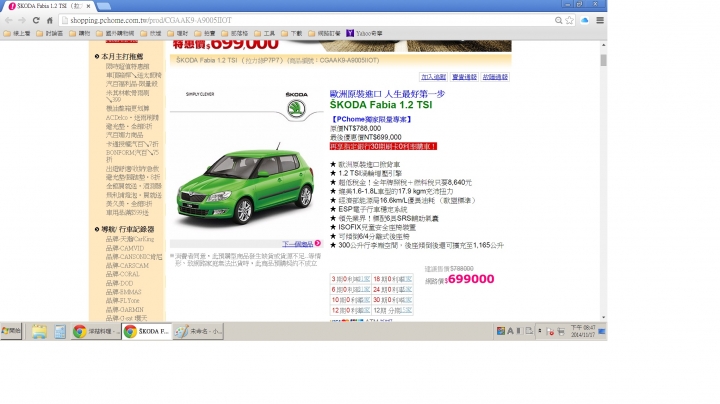The height and width of the screenshot is (404, 720).
Task: Click the page scrollbar down arrow
Action: click(603, 317)
